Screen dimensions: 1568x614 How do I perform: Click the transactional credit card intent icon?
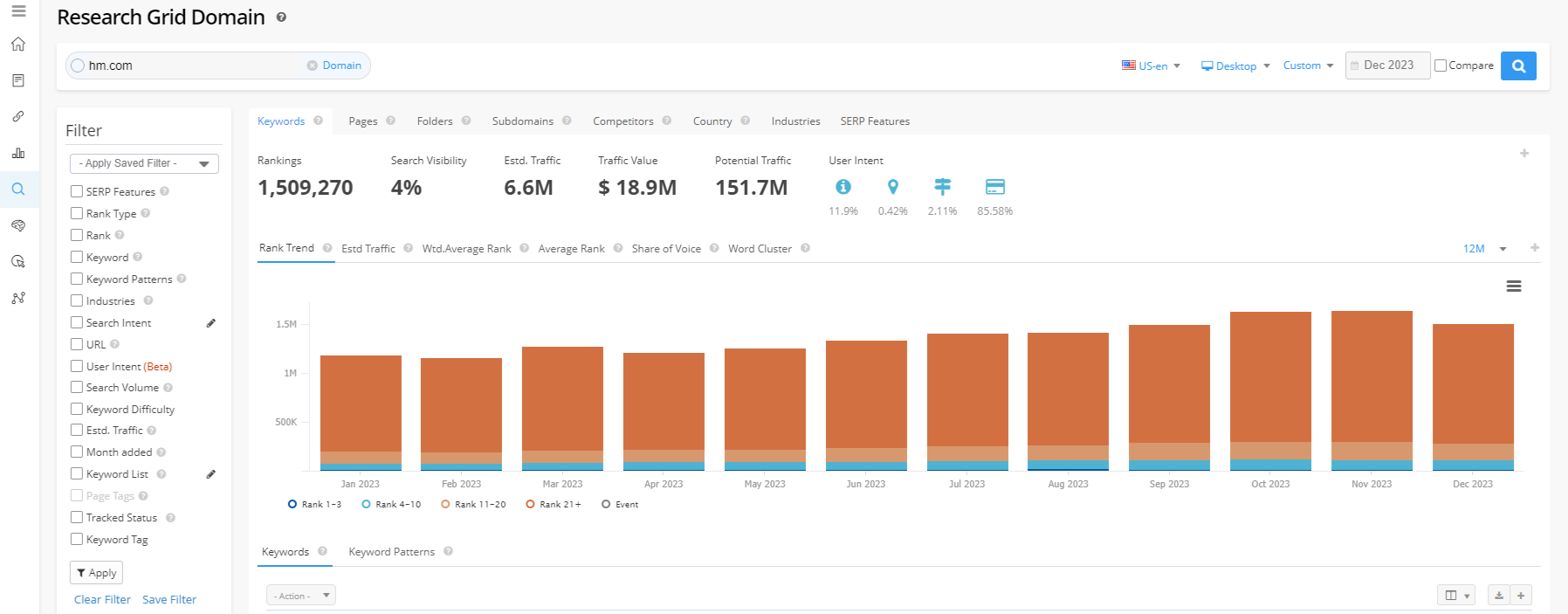(x=994, y=187)
